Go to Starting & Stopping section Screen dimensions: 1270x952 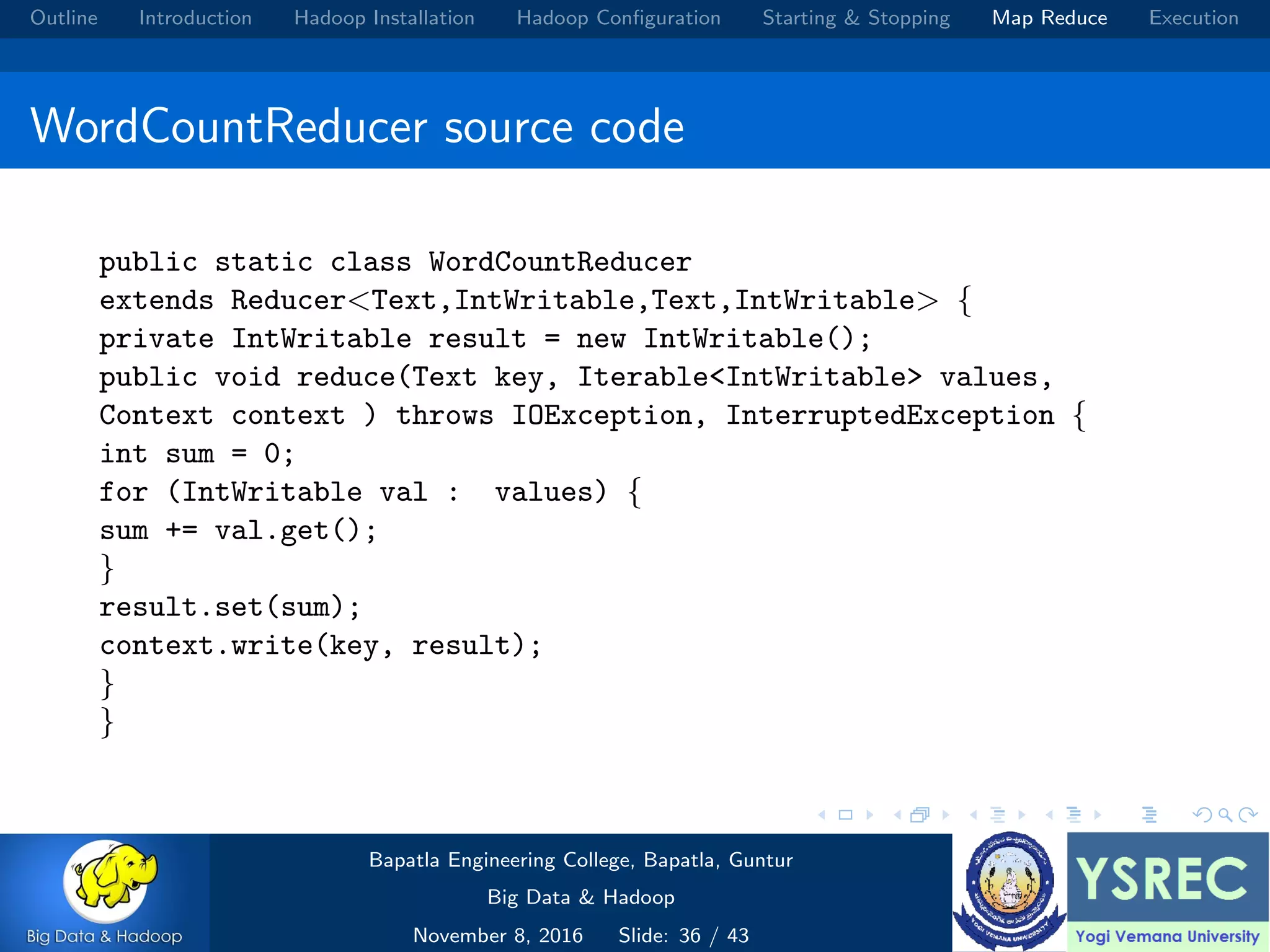click(x=856, y=18)
